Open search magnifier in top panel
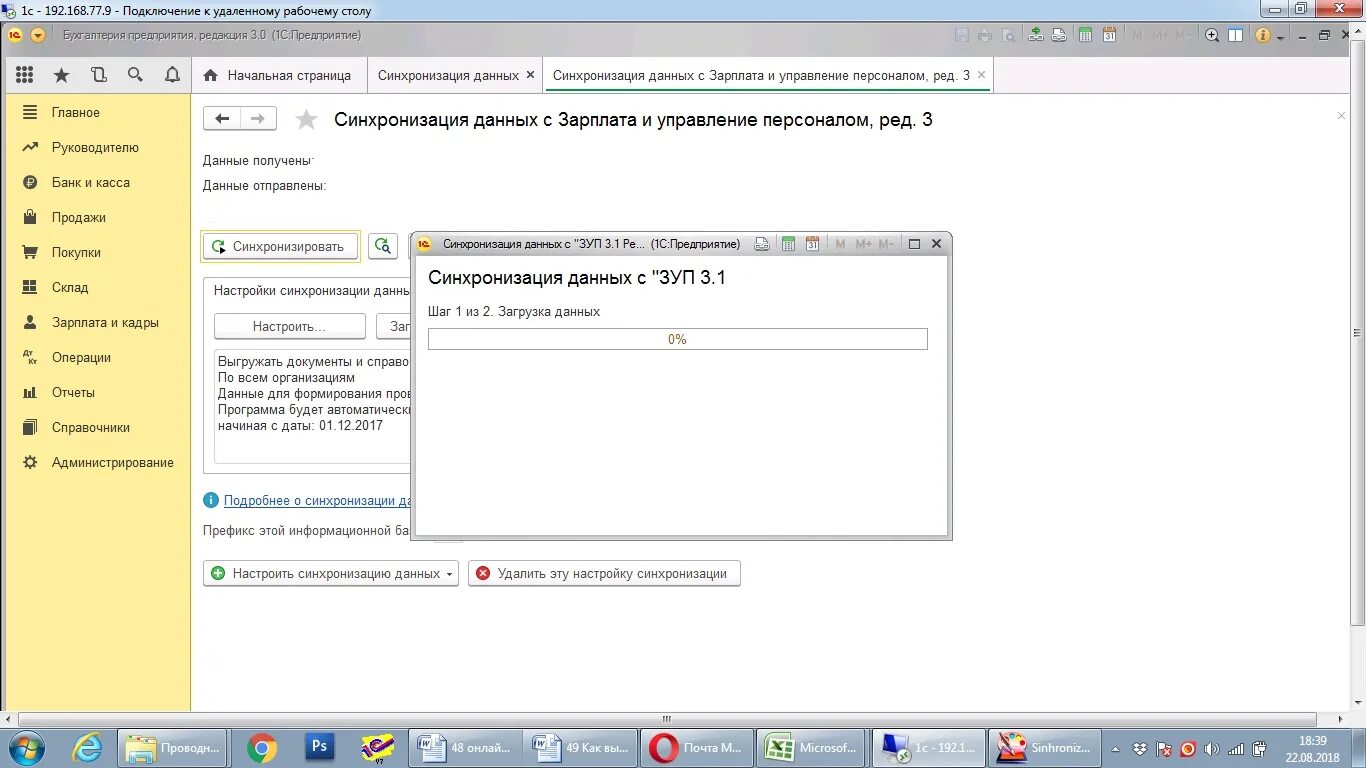 click(135, 75)
